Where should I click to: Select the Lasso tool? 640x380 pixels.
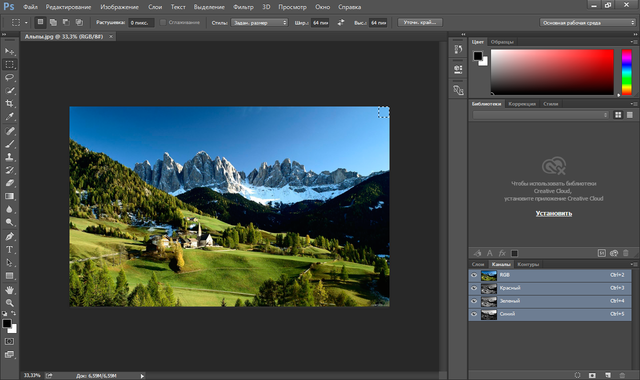pos(9,77)
